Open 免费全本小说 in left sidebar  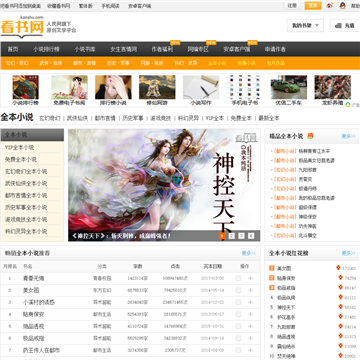pyautogui.click(x=21, y=159)
